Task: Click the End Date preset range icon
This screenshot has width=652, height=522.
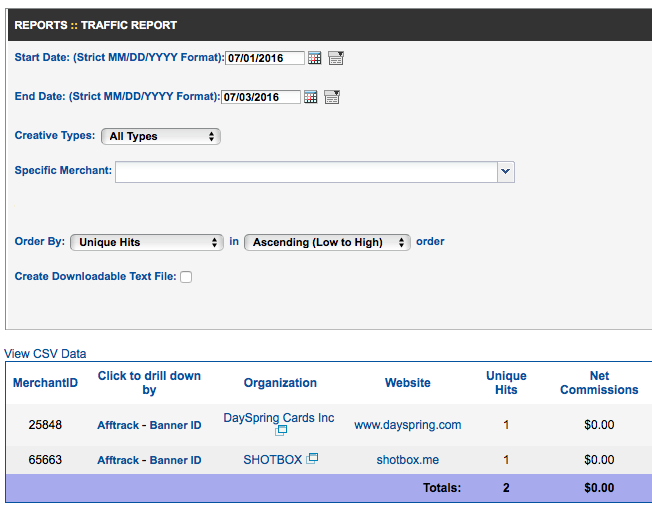Action: (332, 97)
